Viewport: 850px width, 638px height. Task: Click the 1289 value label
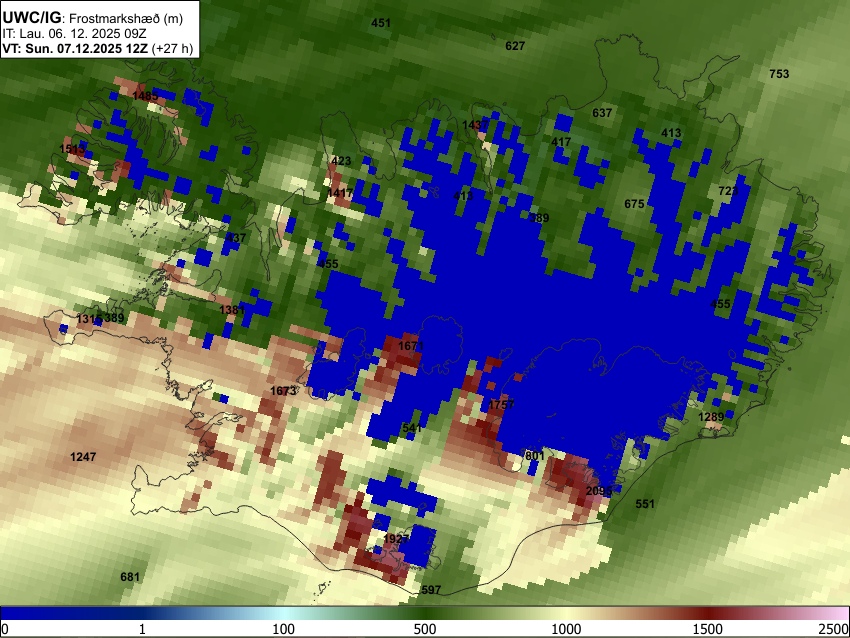711,417
